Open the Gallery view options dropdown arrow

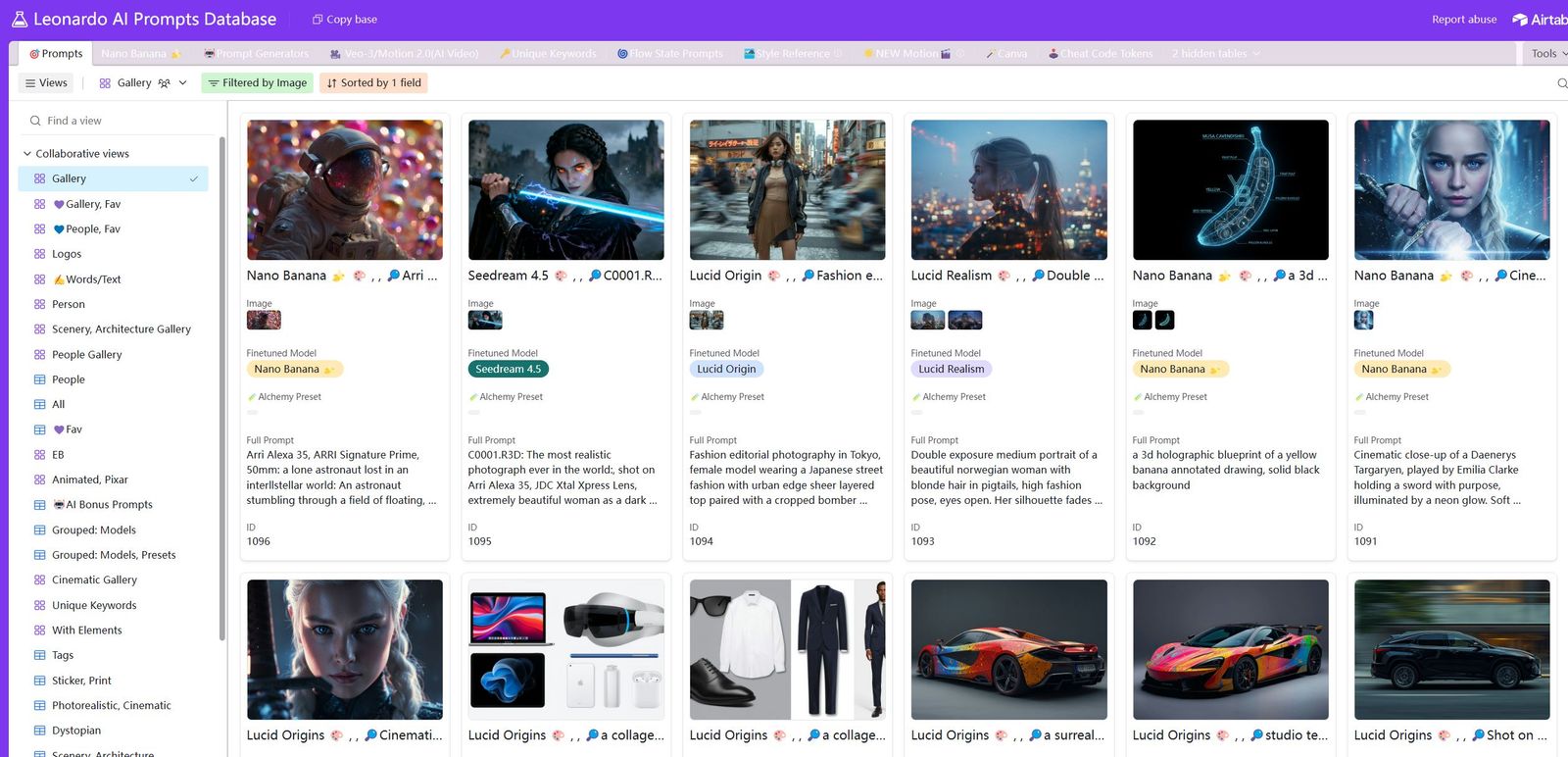pyautogui.click(x=182, y=83)
